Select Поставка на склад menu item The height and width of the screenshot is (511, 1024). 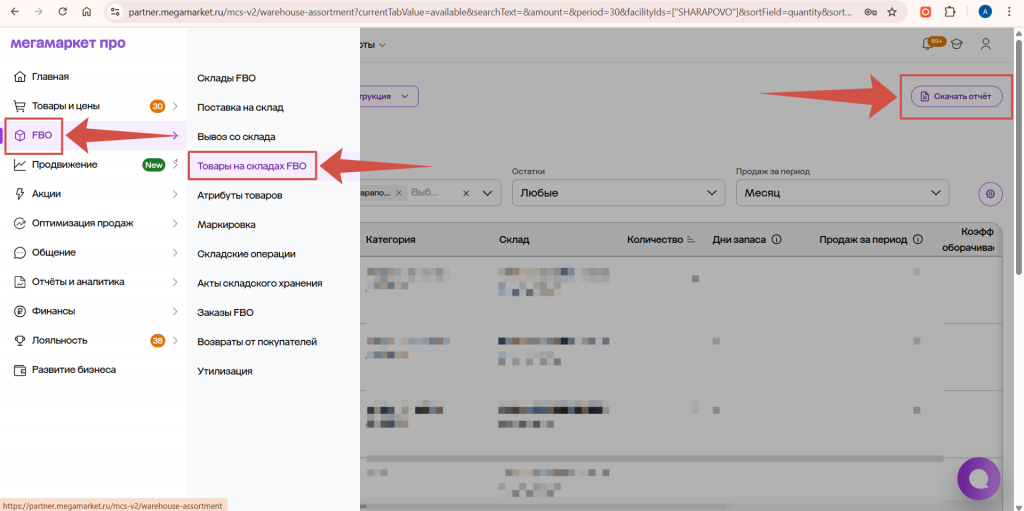pos(240,107)
